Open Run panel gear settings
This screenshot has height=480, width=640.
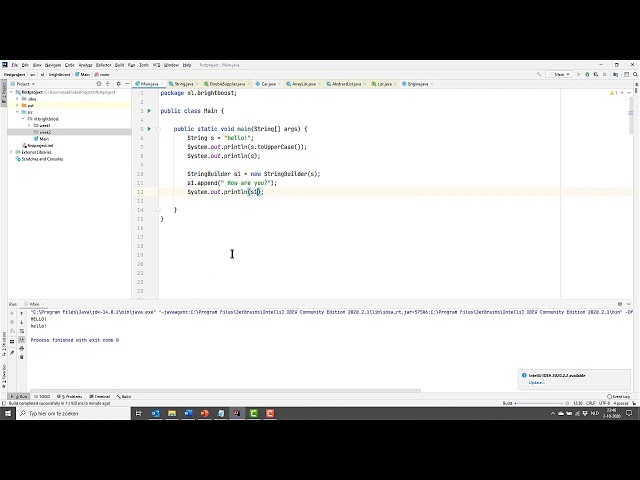tap(620, 304)
